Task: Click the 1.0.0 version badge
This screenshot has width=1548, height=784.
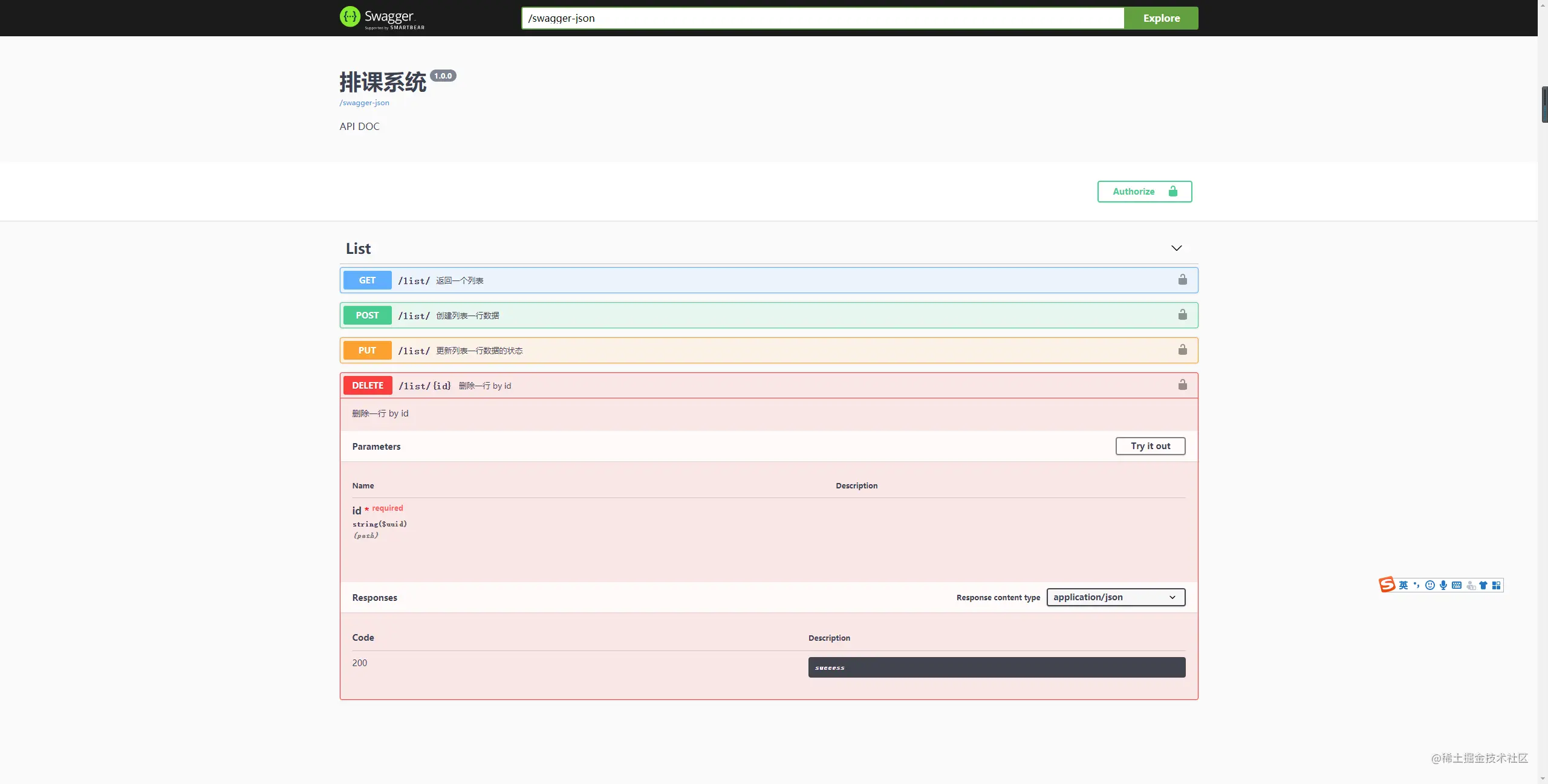Action: click(x=443, y=76)
